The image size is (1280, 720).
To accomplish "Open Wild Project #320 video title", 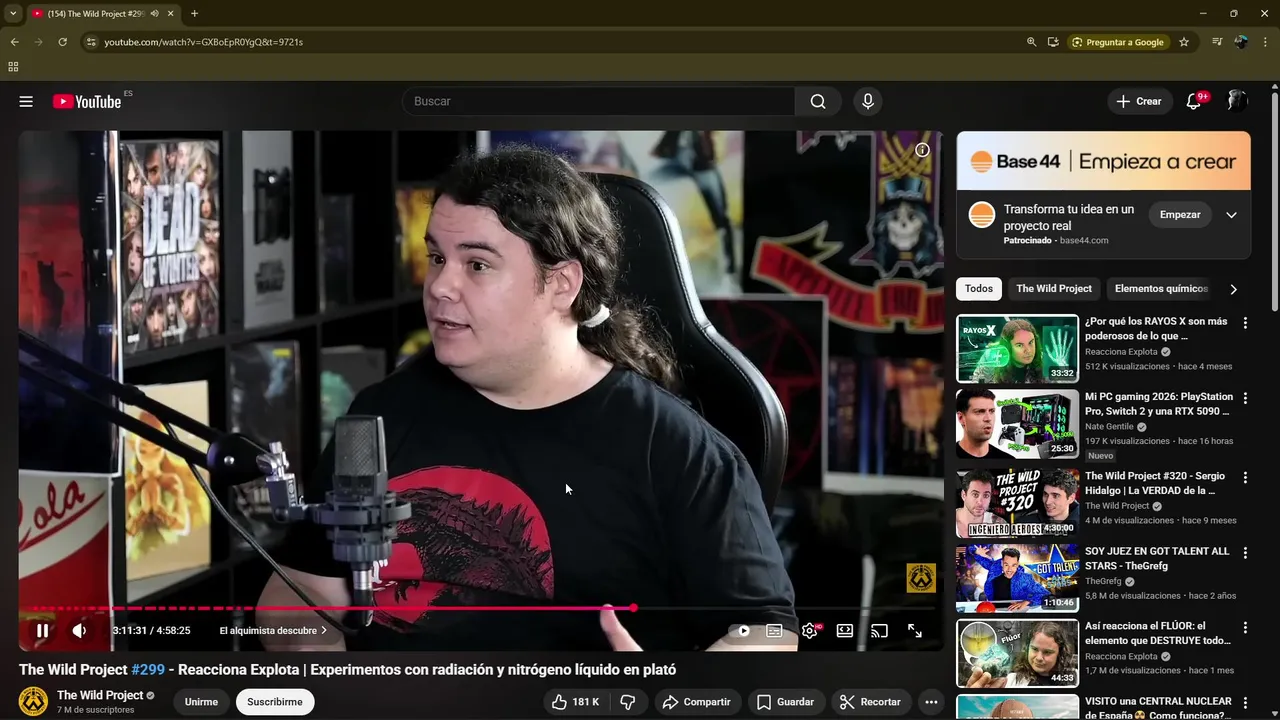I will (1155, 484).
